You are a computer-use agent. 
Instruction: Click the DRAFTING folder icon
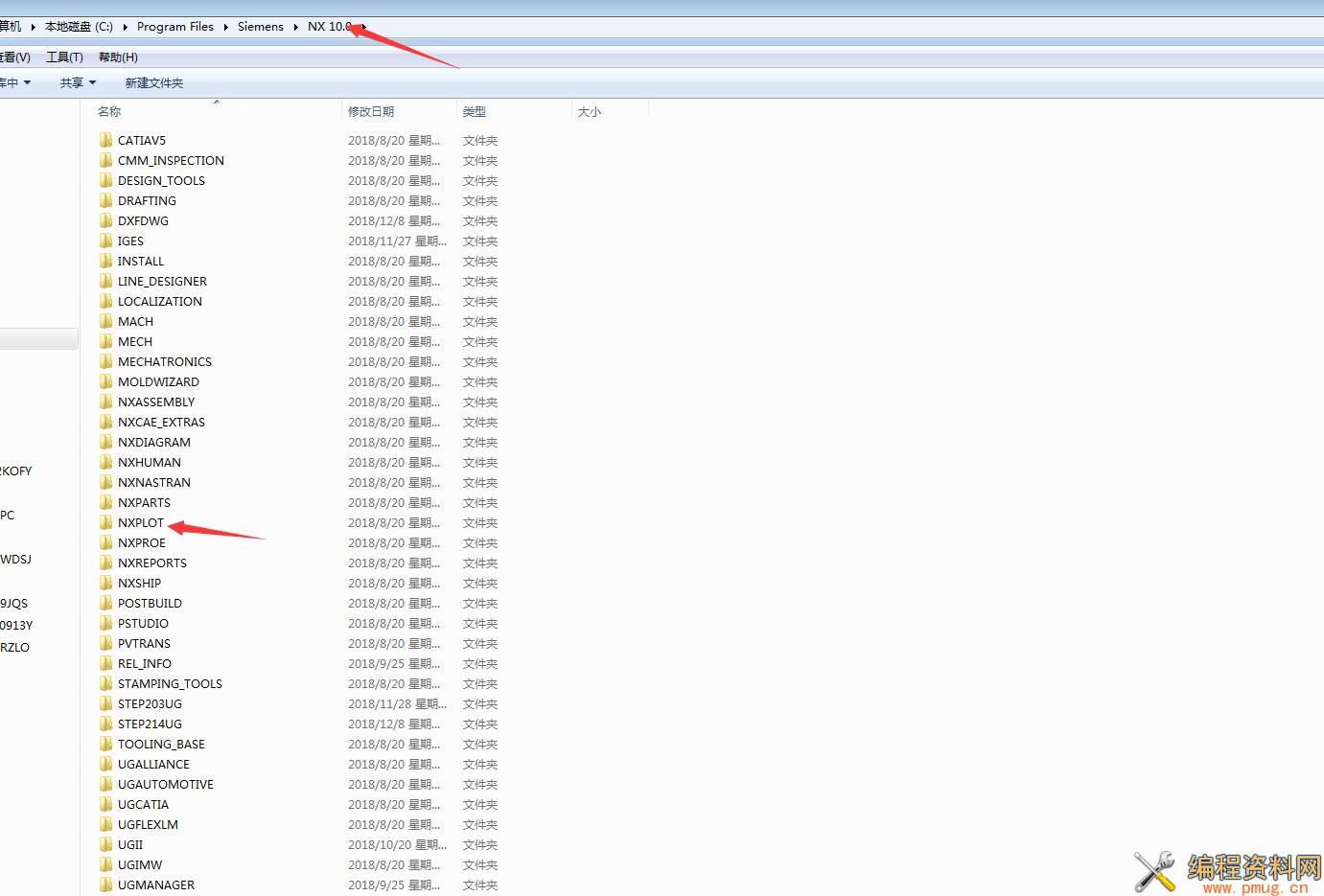105,200
